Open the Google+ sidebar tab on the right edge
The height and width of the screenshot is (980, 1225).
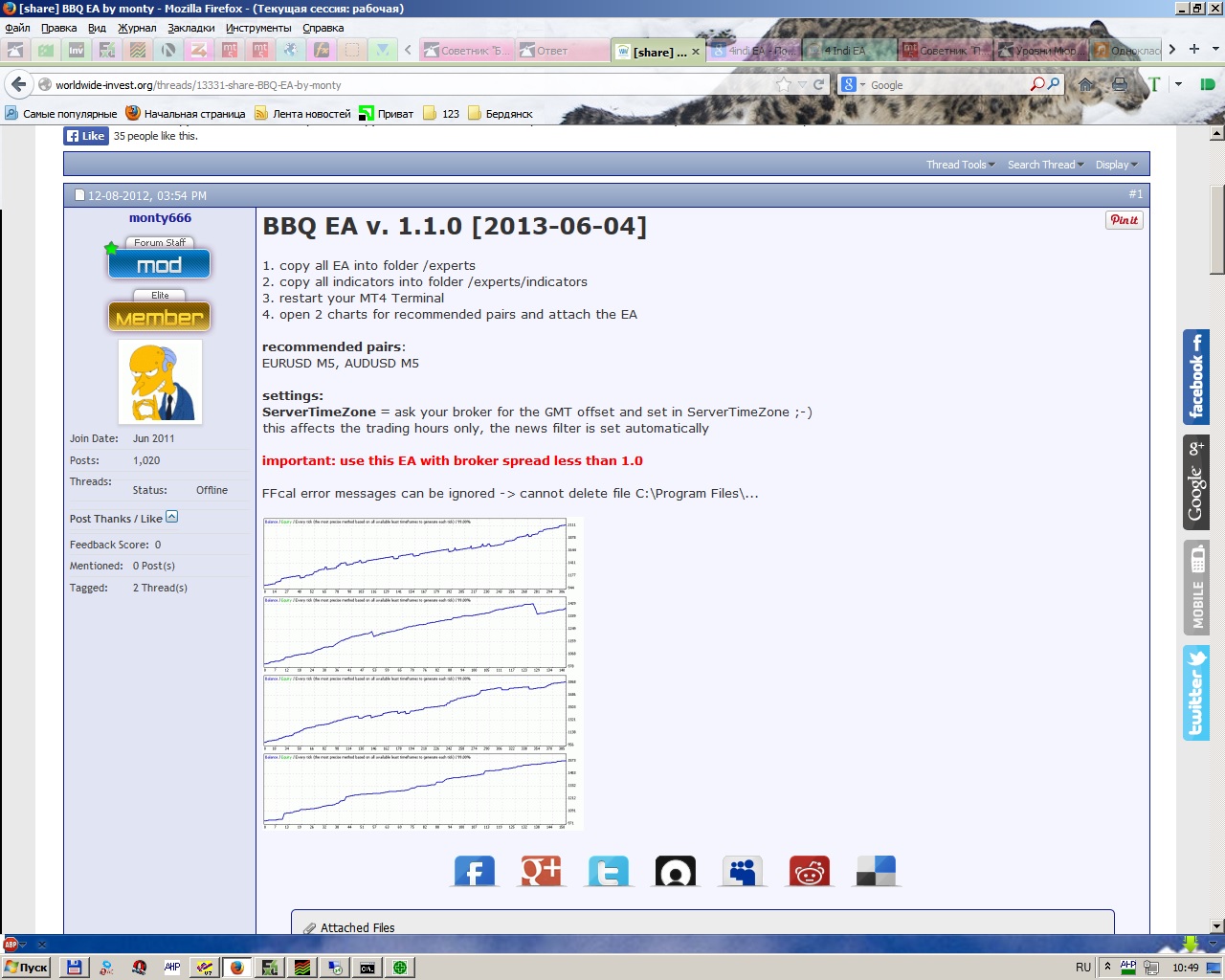pyautogui.click(x=1196, y=482)
